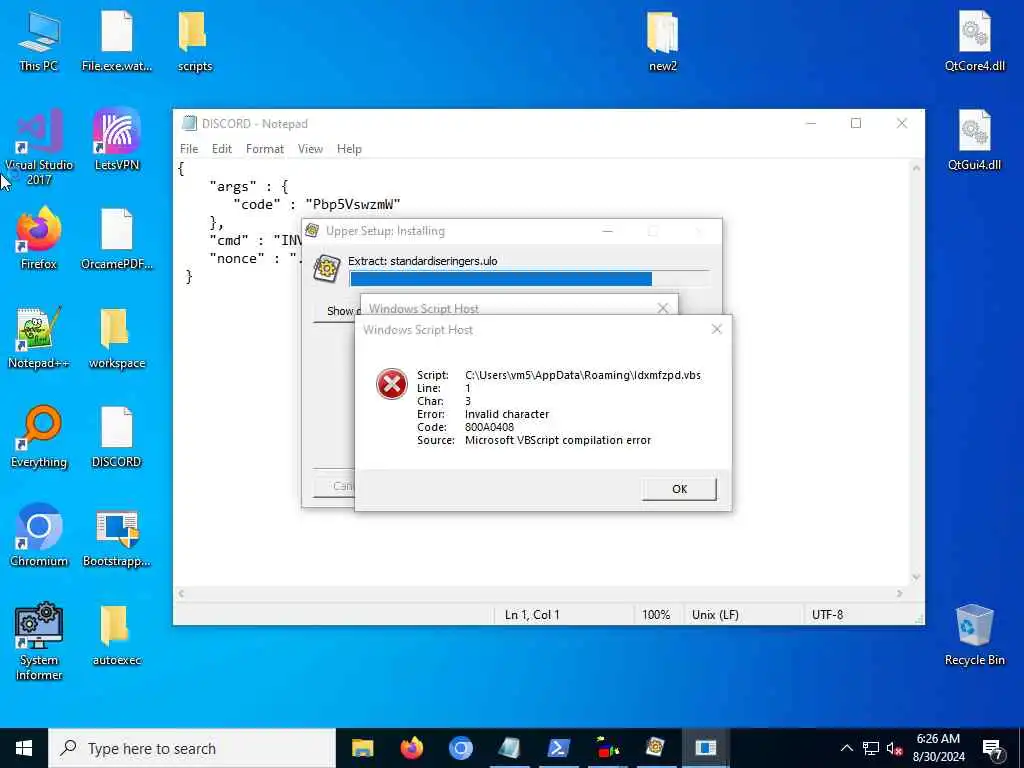Switch to Upper Setup installer in taskbar
Viewport: 1024px width, 768px height.
pyautogui.click(x=655, y=748)
